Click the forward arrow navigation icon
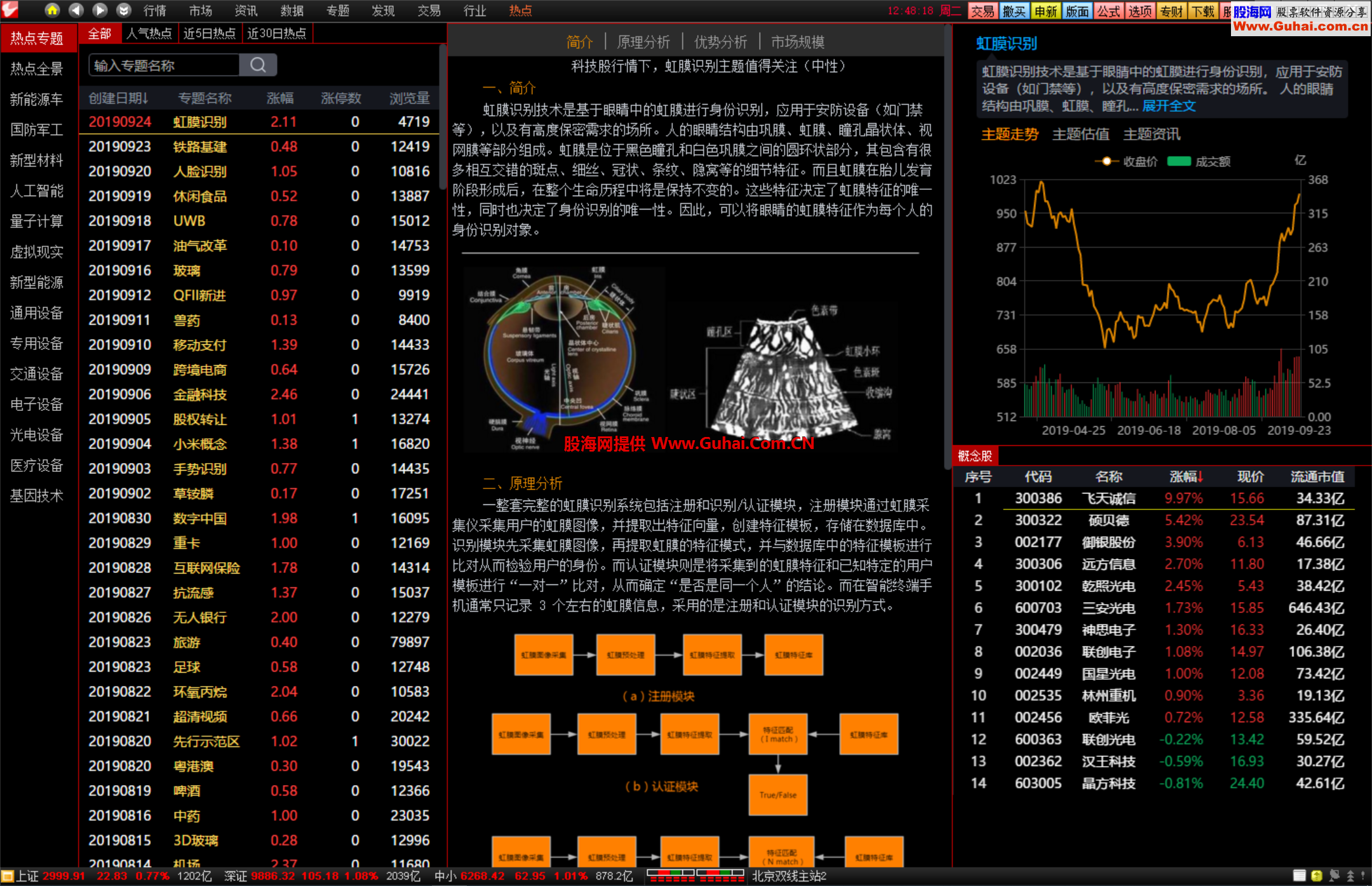Image resolution: width=1372 pixels, height=886 pixels. [x=100, y=10]
